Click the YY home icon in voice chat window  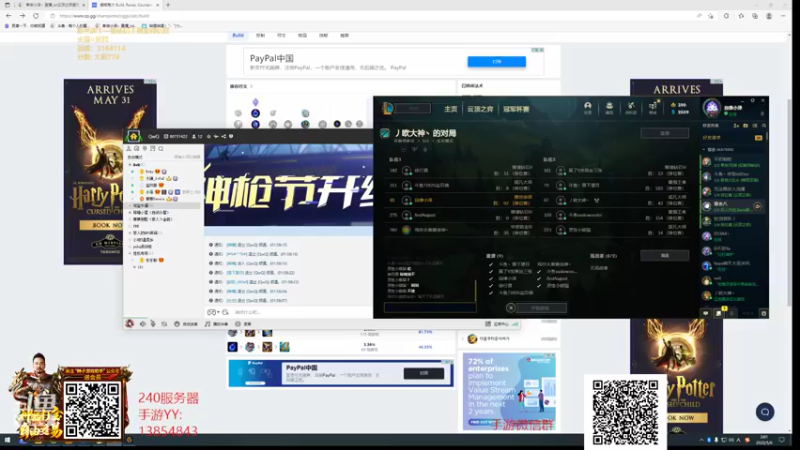pyautogui.click(x=134, y=136)
